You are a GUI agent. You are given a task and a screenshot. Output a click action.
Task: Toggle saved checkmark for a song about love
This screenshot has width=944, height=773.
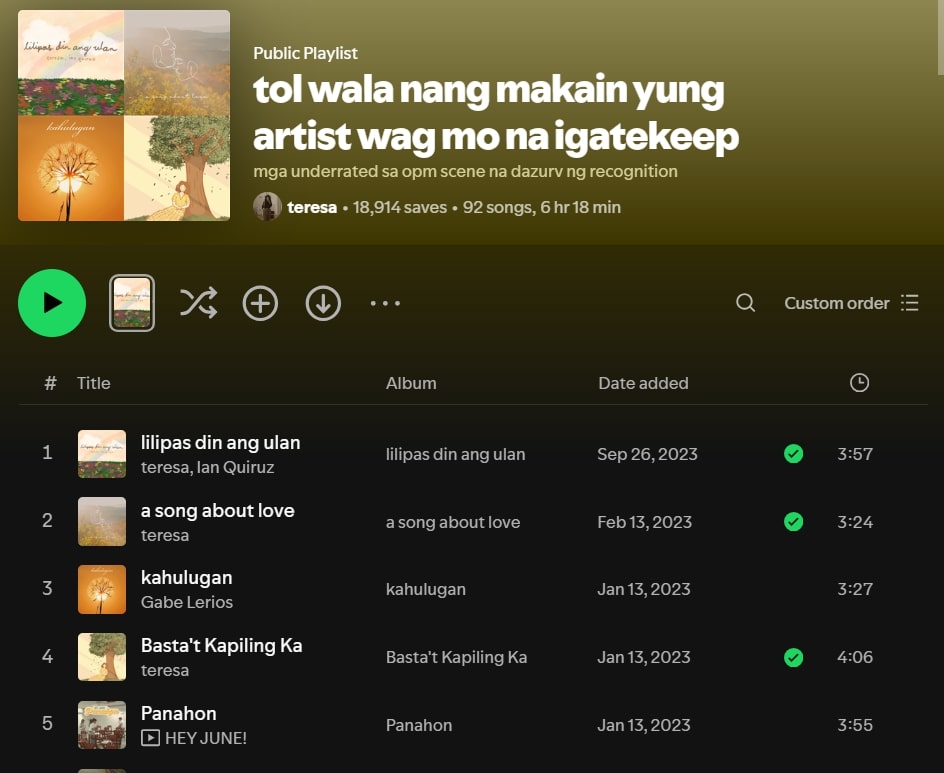point(793,522)
